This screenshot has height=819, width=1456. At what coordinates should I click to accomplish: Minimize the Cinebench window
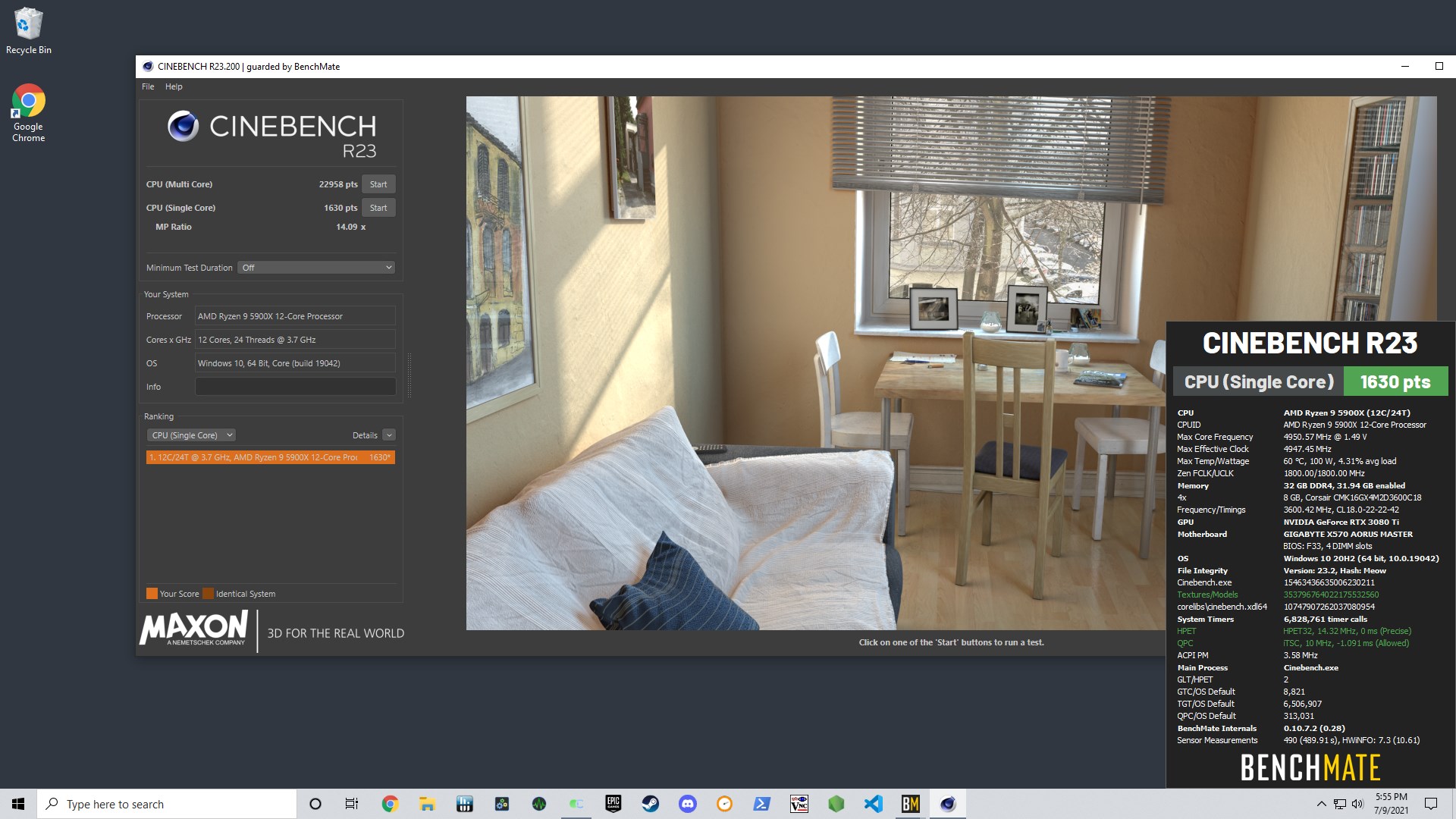1404,67
